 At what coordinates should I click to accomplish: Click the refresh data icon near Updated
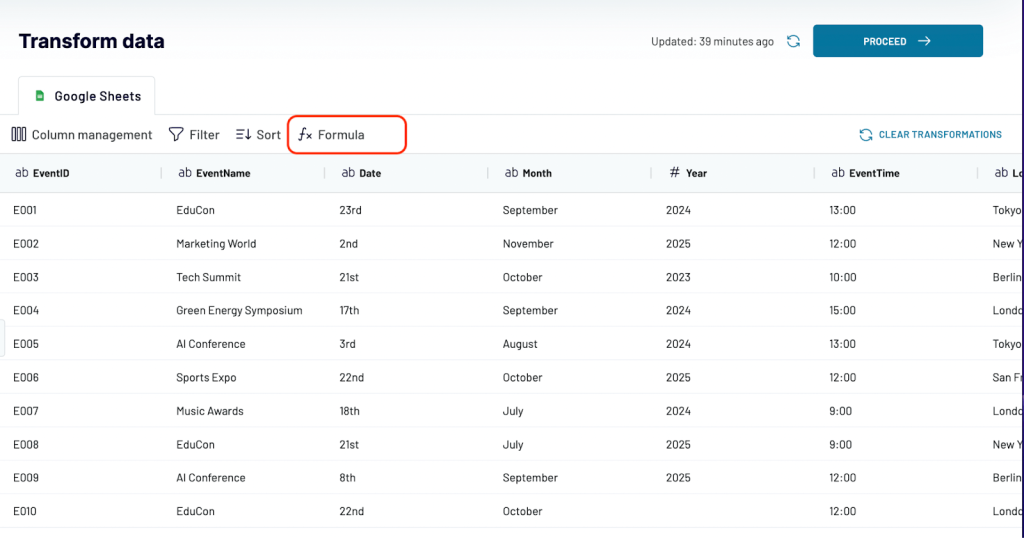793,41
